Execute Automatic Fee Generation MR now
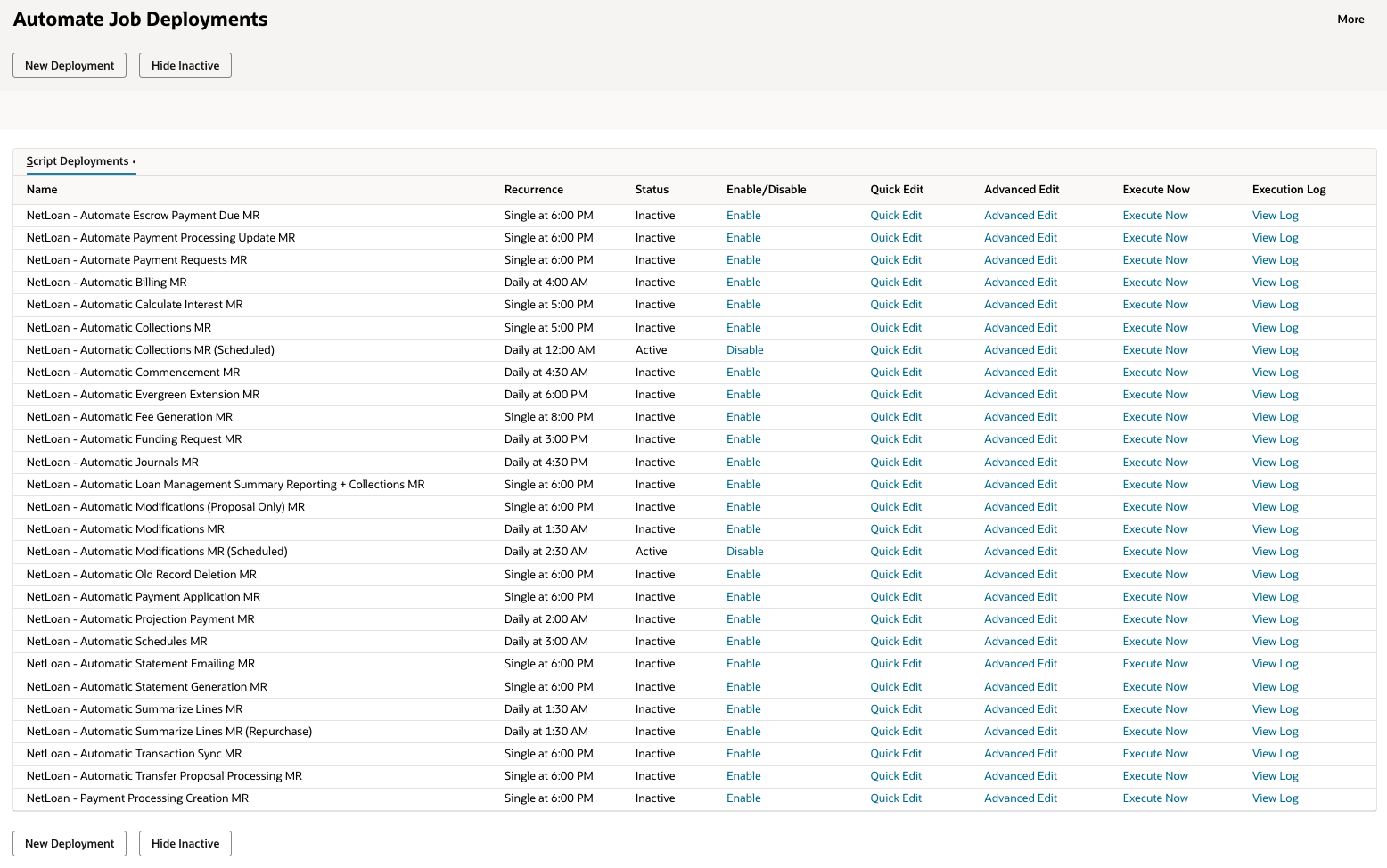The image size is (1387, 868). pyautogui.click(x=1155, y=417)
